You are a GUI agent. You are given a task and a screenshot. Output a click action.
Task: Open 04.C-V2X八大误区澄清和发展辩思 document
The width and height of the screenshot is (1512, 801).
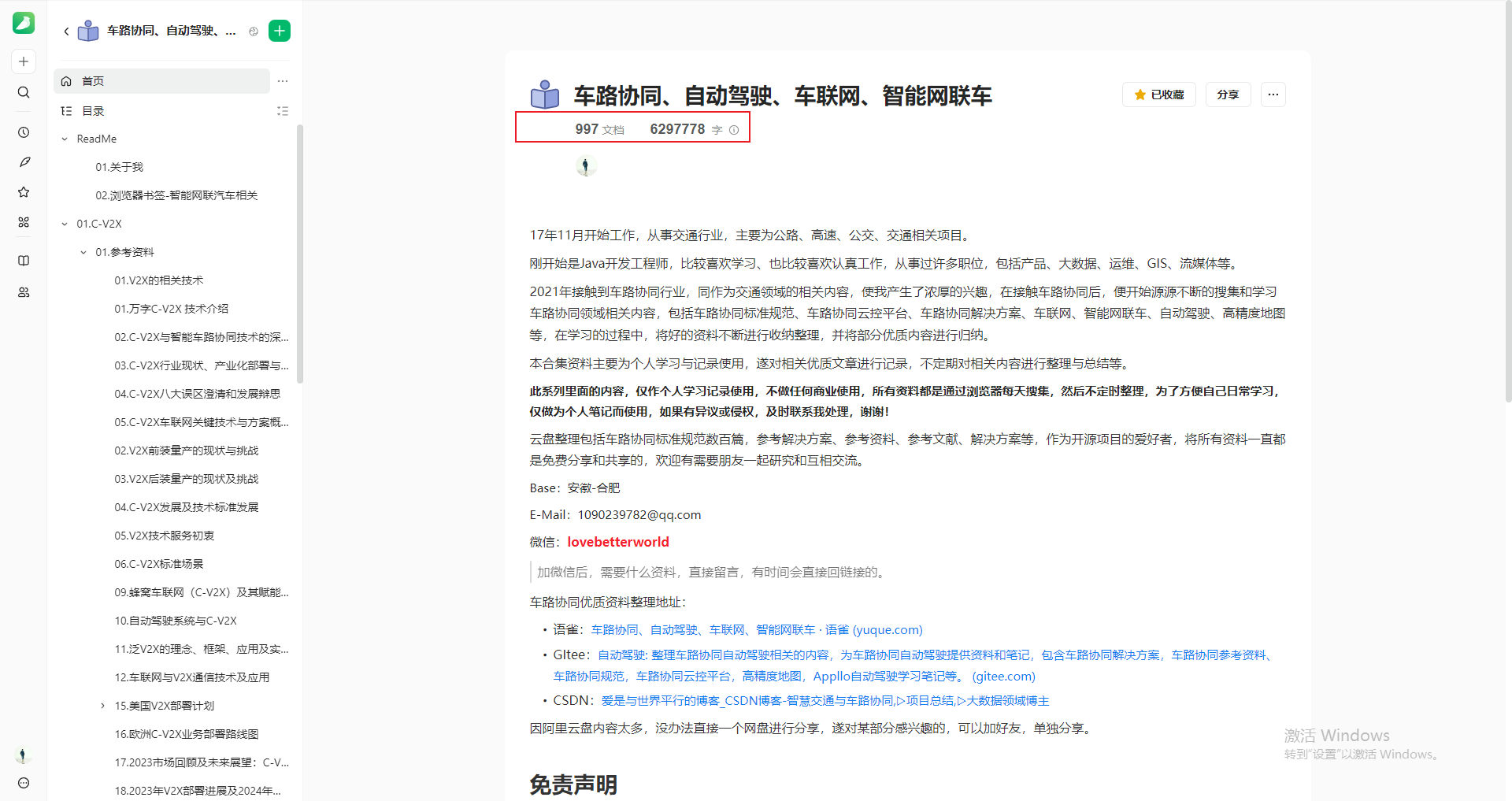(x=197, y=394)
